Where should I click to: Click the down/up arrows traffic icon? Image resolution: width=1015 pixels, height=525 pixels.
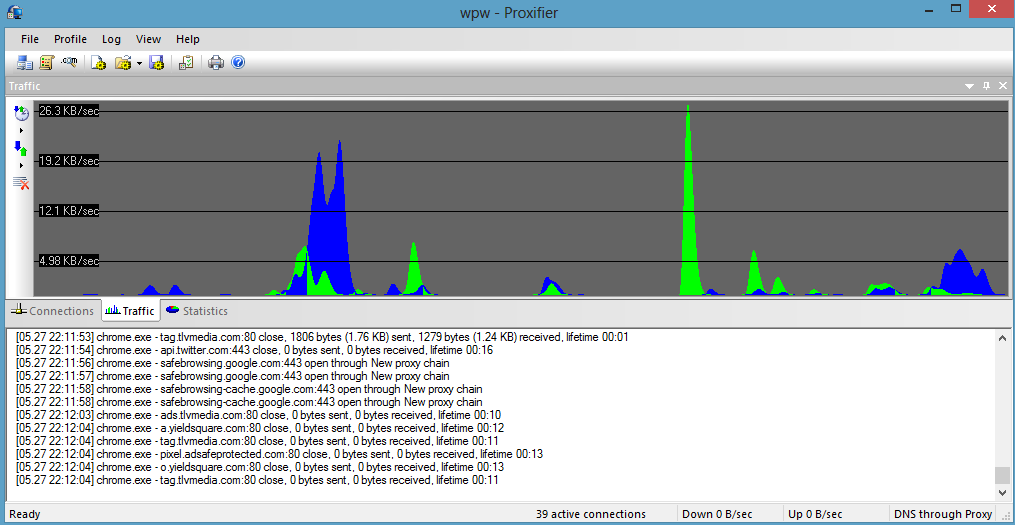point(21,148)
